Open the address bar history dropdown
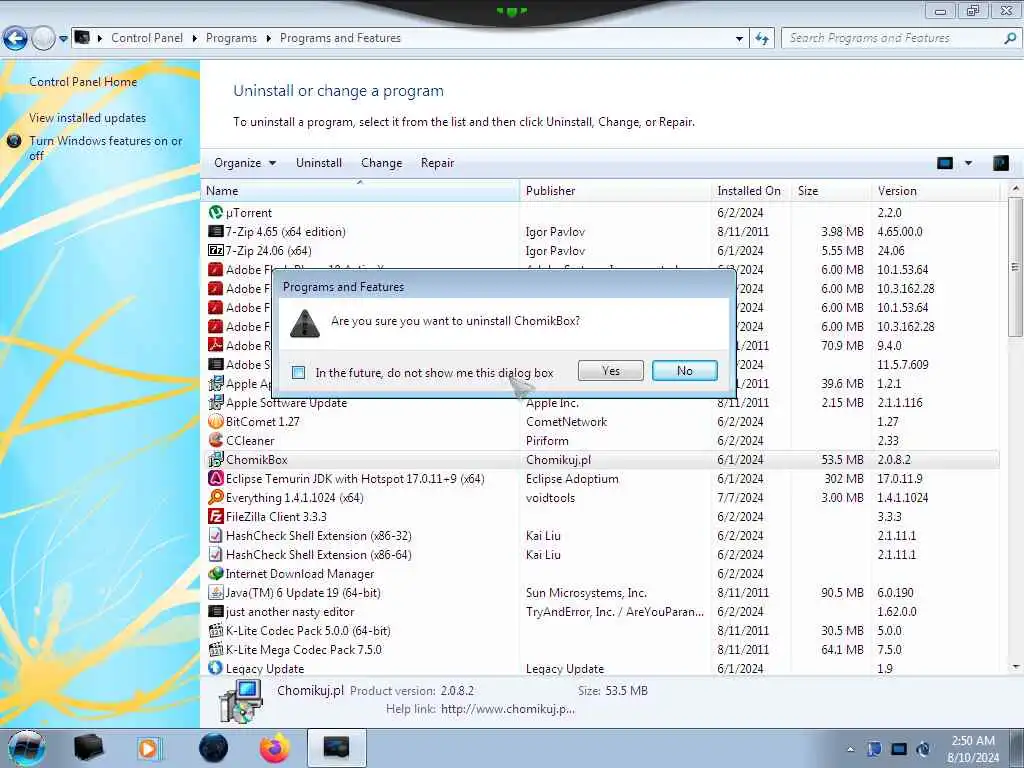Screen dimensions: 1024x768 pyautogui.click(x=739, y=39)
